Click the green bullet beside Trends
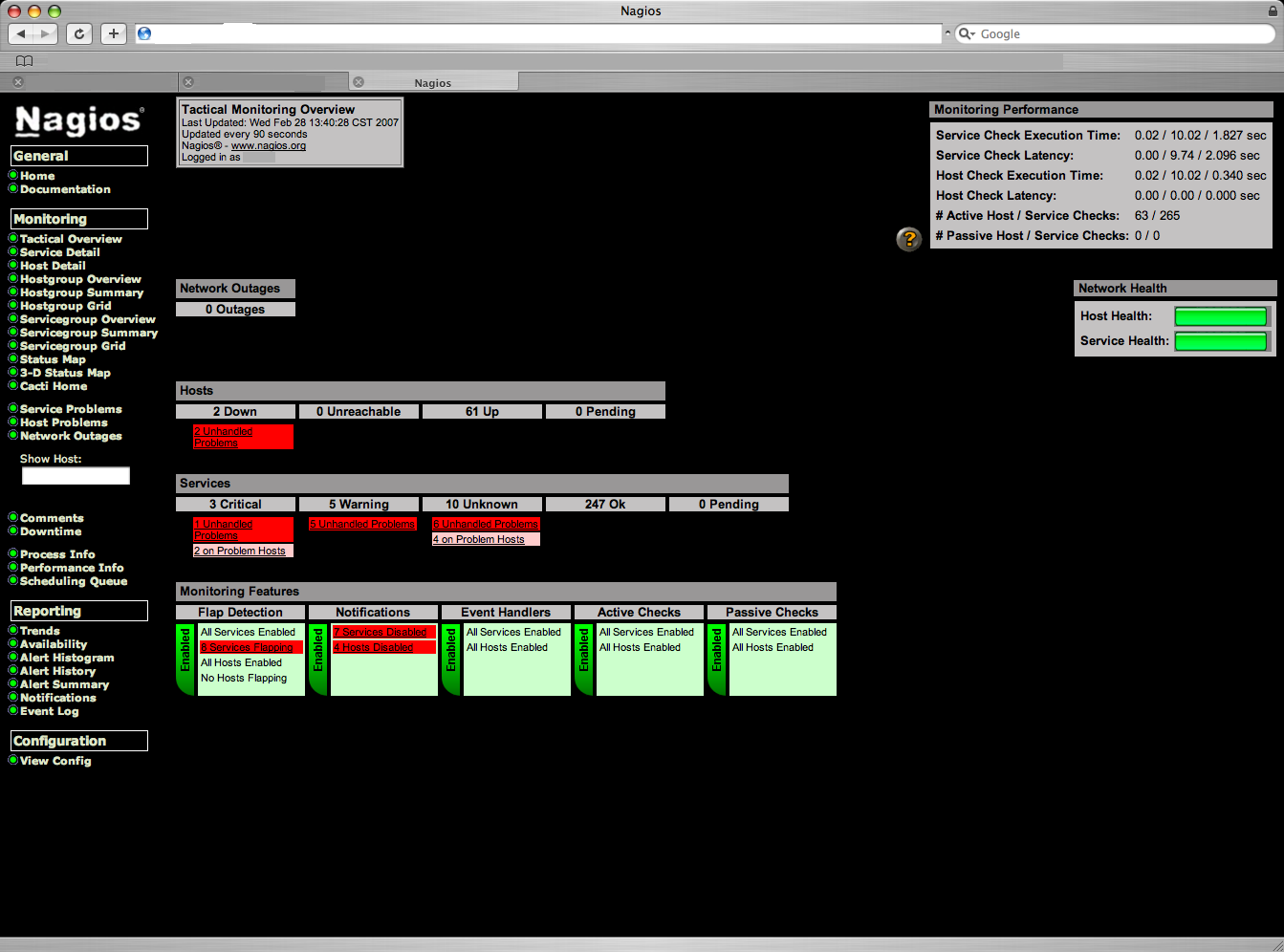Screen dimensions: 1284x952 click(13, 630)
